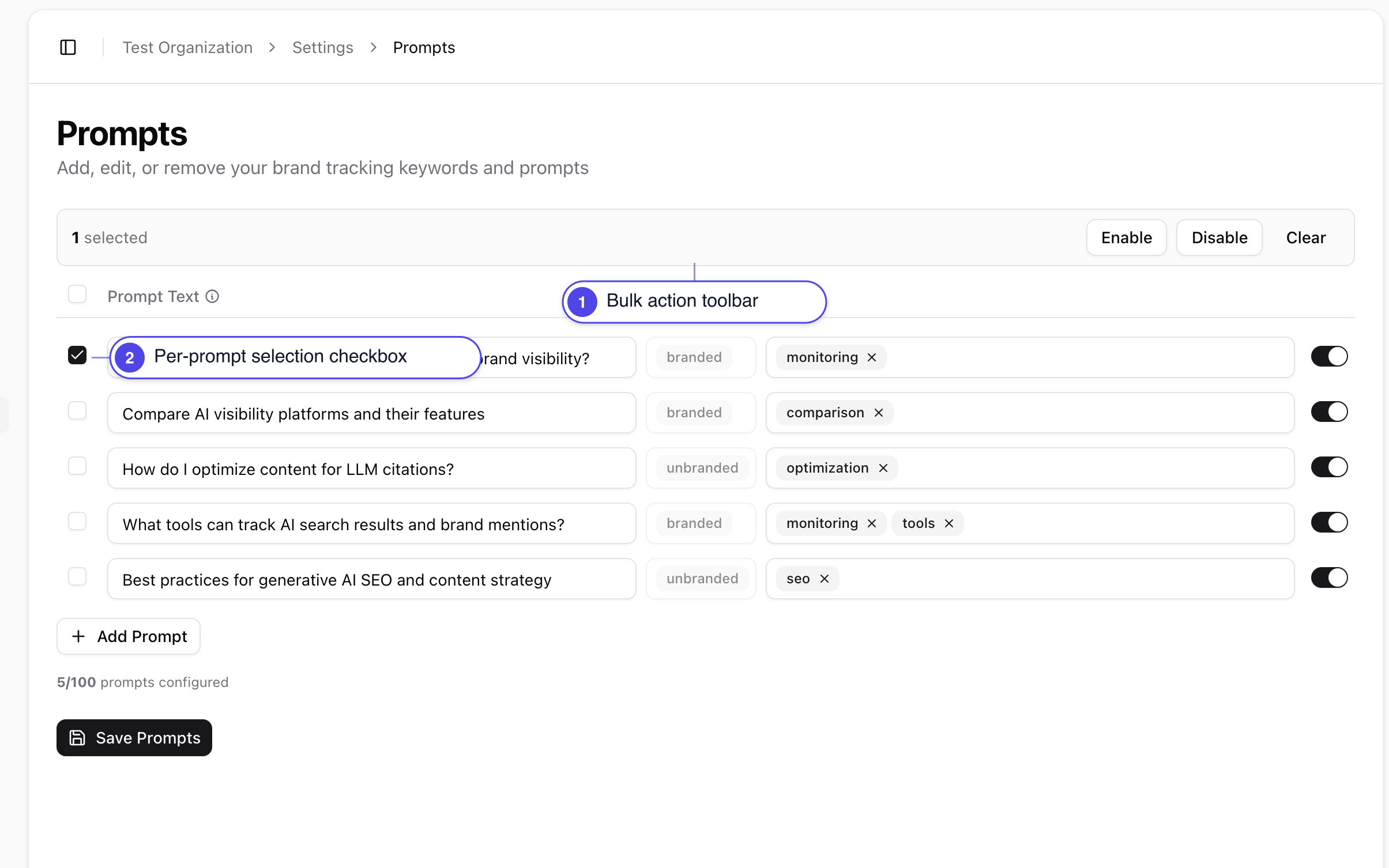
Task: Click branded badge in the tools row
Action: click(694, 523)
